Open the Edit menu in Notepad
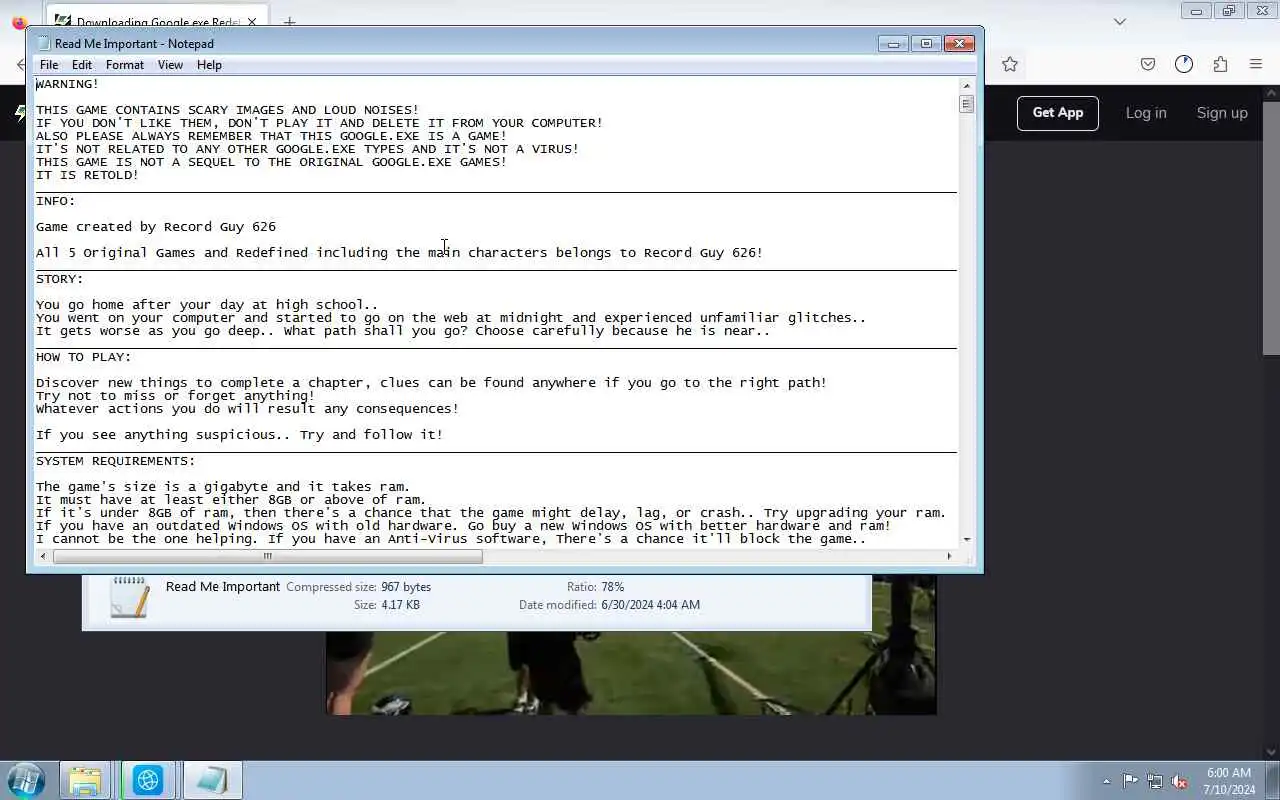This screenshot has height=800, width=1280. coord(82,65)
